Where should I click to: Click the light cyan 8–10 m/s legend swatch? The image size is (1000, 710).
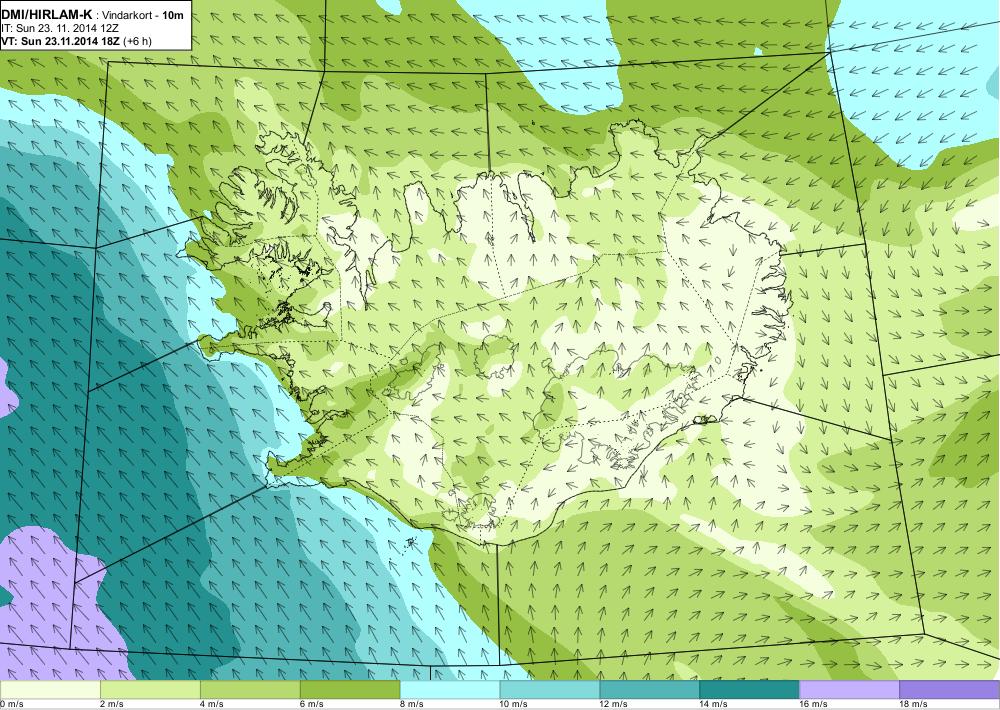point(450,690)
